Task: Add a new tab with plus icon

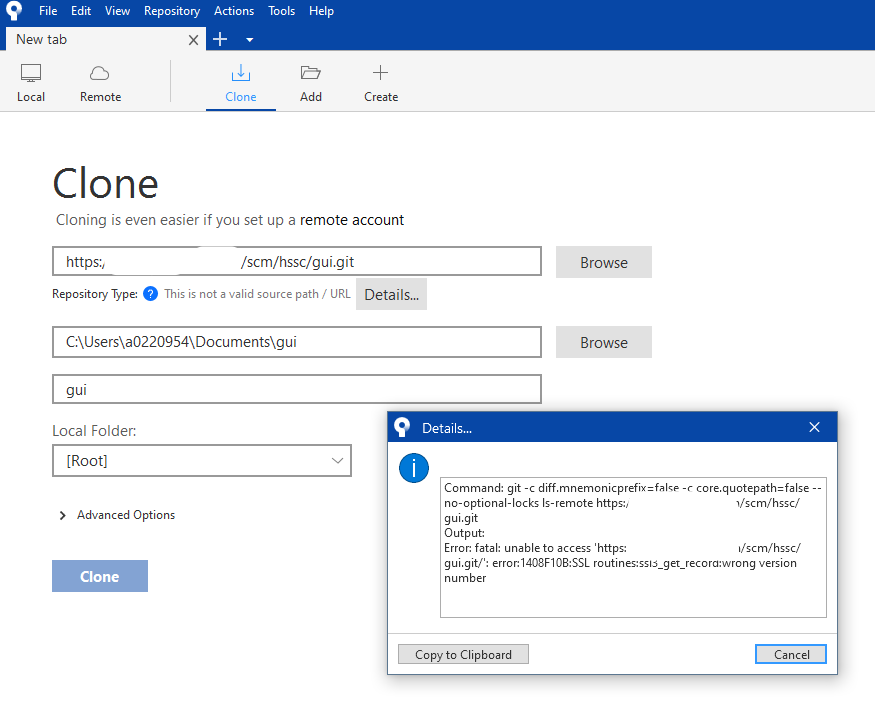Action: pyautogui.click(x=220, y=39)
